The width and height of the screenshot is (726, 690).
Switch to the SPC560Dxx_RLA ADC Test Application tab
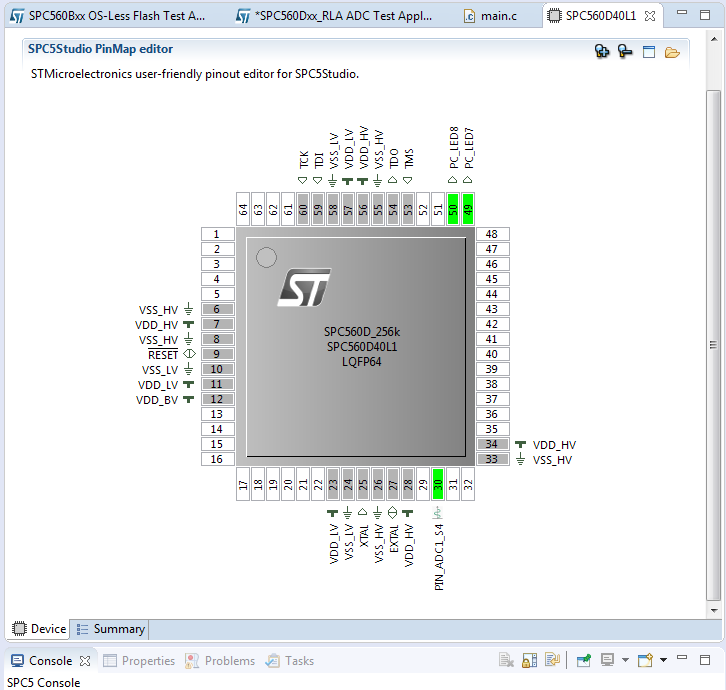pyautogui.click(x=334, y=16)
